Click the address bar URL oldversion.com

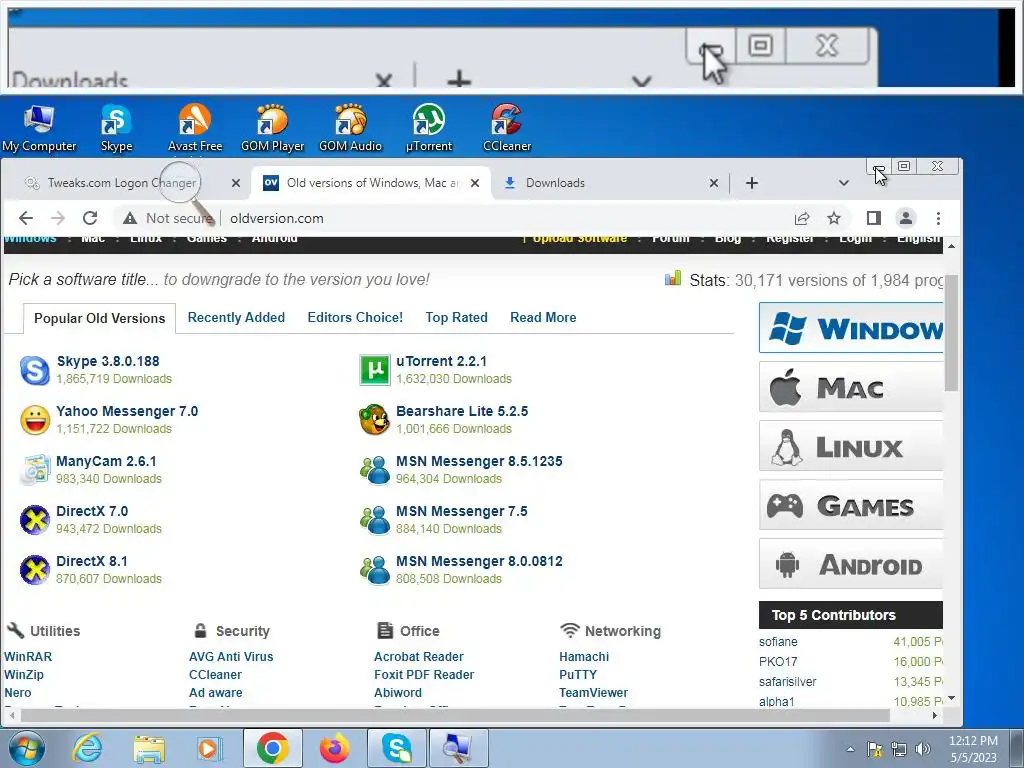tap(276, 218)
